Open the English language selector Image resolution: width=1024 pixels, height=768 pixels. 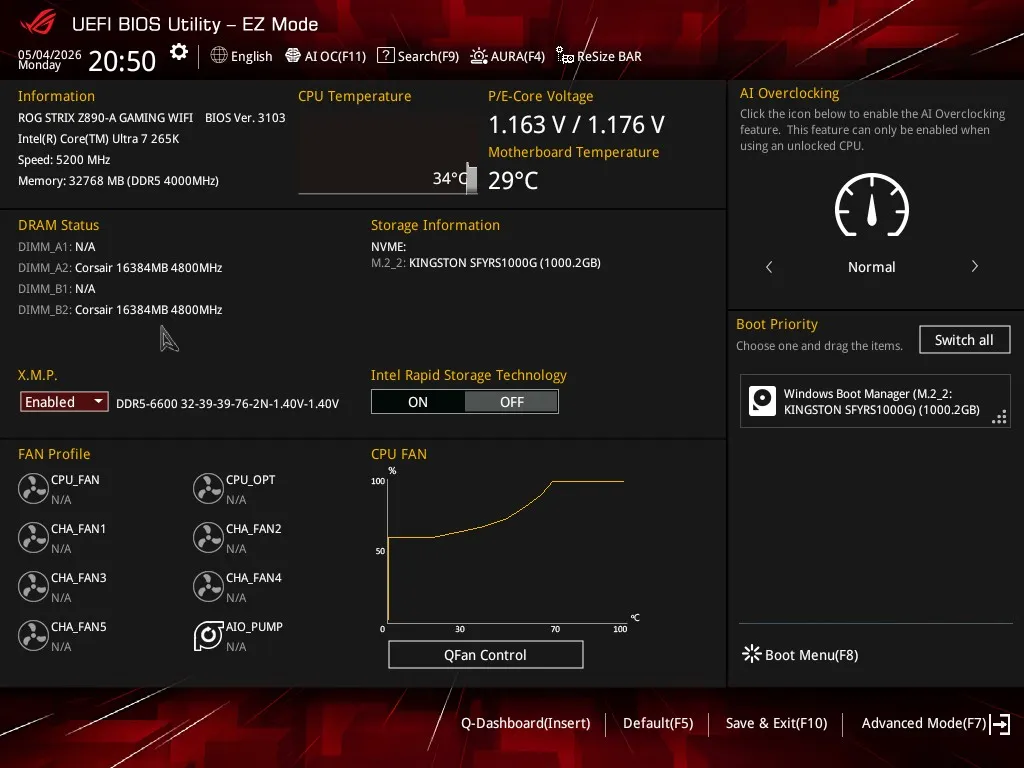(242, 56)
